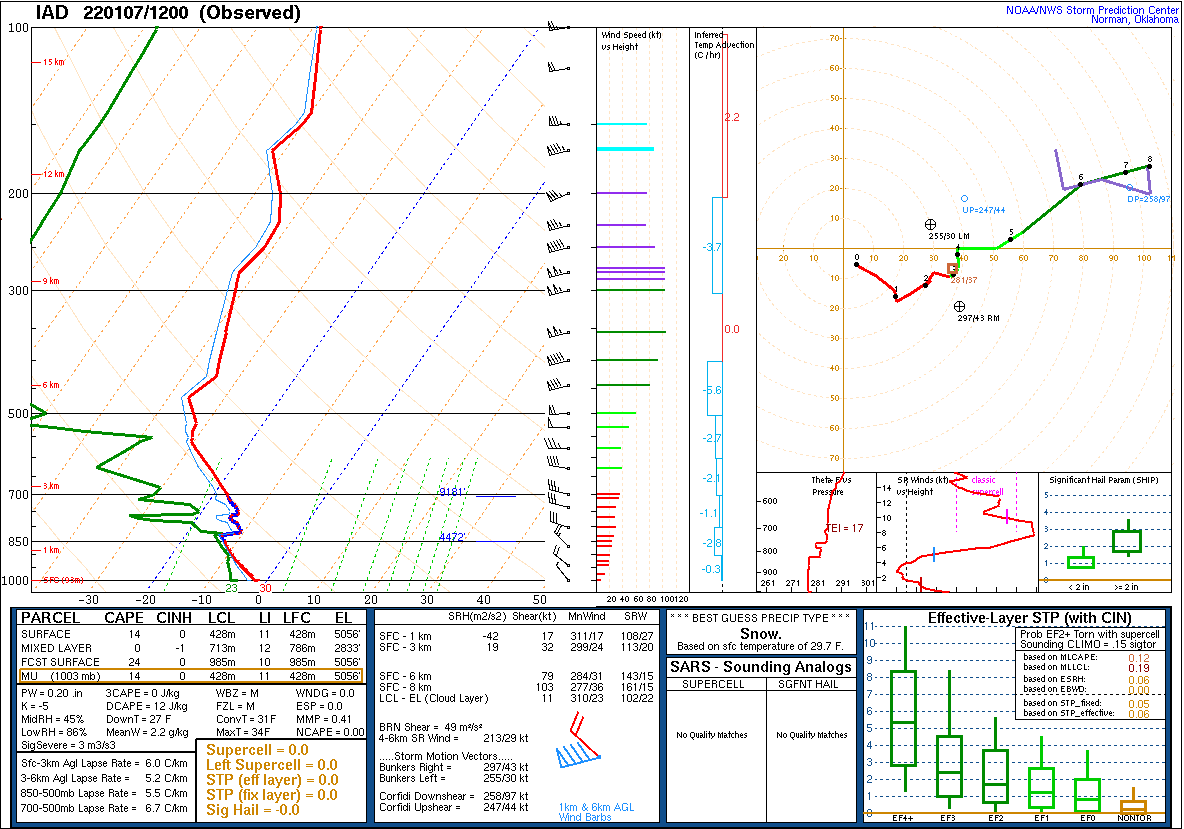
Task: Click the 15 km height marker on skew-T
Action: pyautogui.click(x=54, y=62)
